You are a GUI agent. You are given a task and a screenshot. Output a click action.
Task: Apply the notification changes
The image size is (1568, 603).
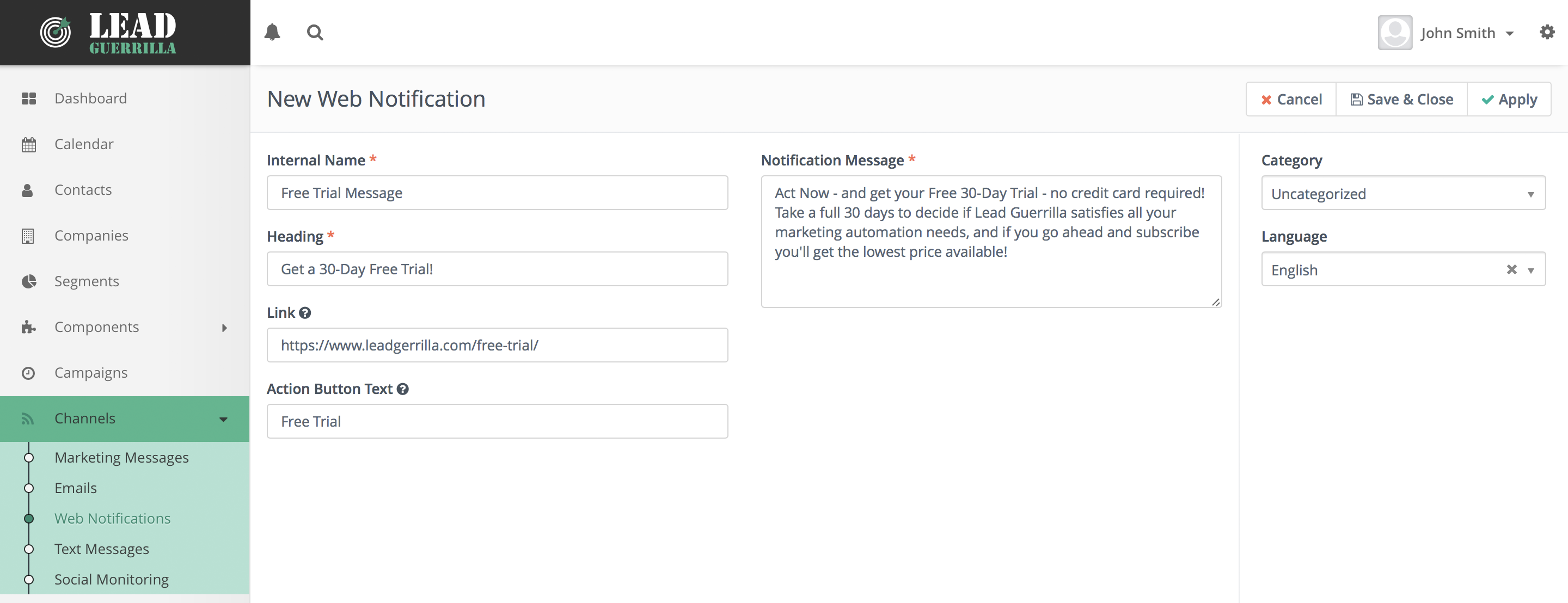[x=1509, y=99]
